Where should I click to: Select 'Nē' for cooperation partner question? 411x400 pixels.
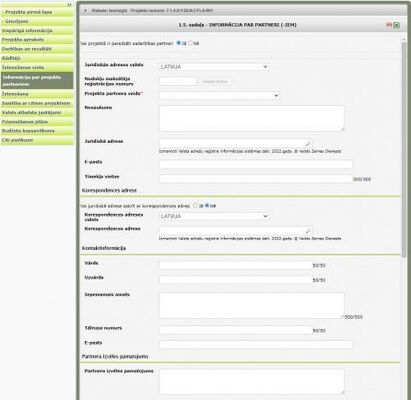[190, 43]
